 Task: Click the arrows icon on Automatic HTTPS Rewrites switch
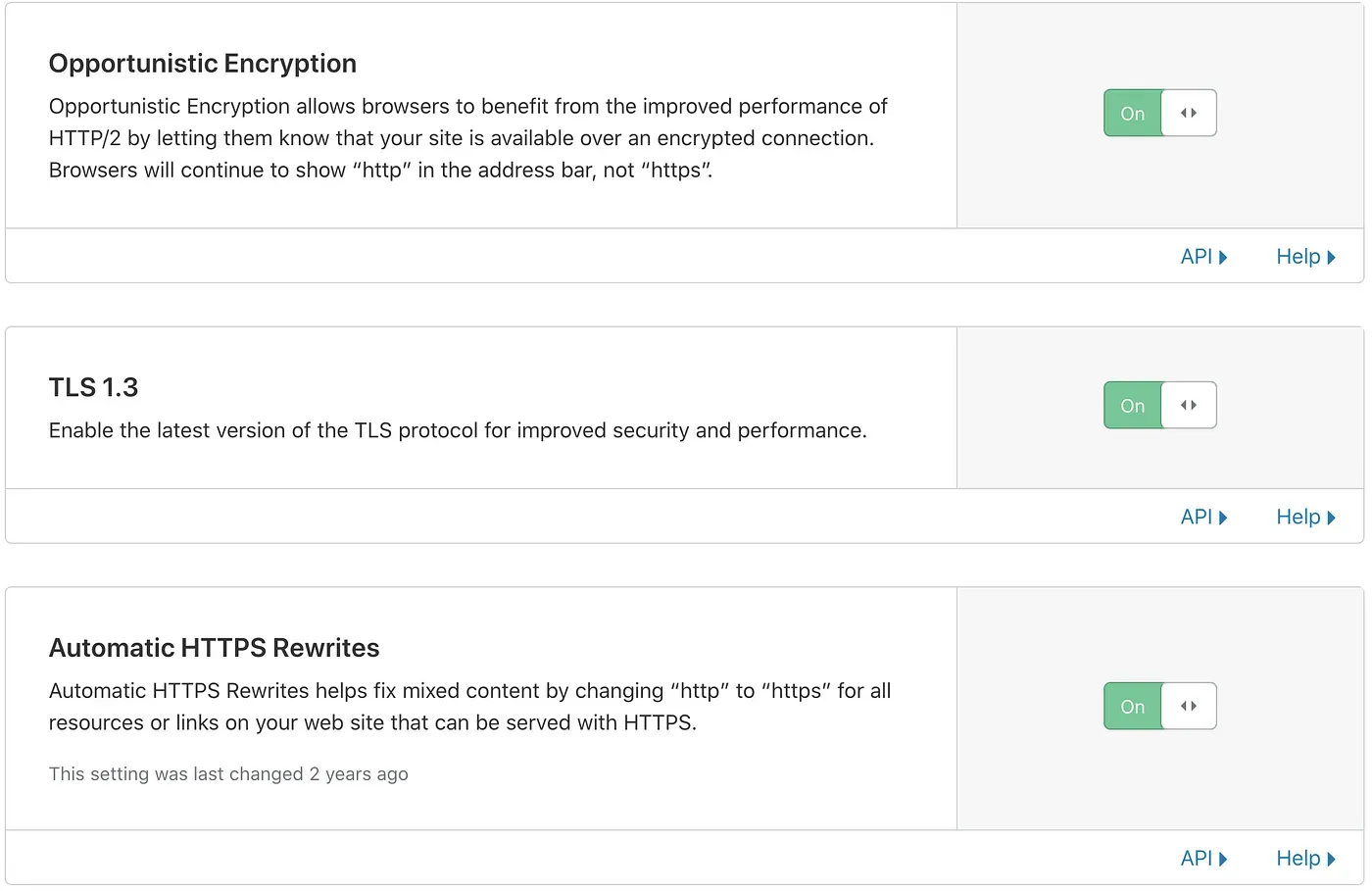point(1189,706)
